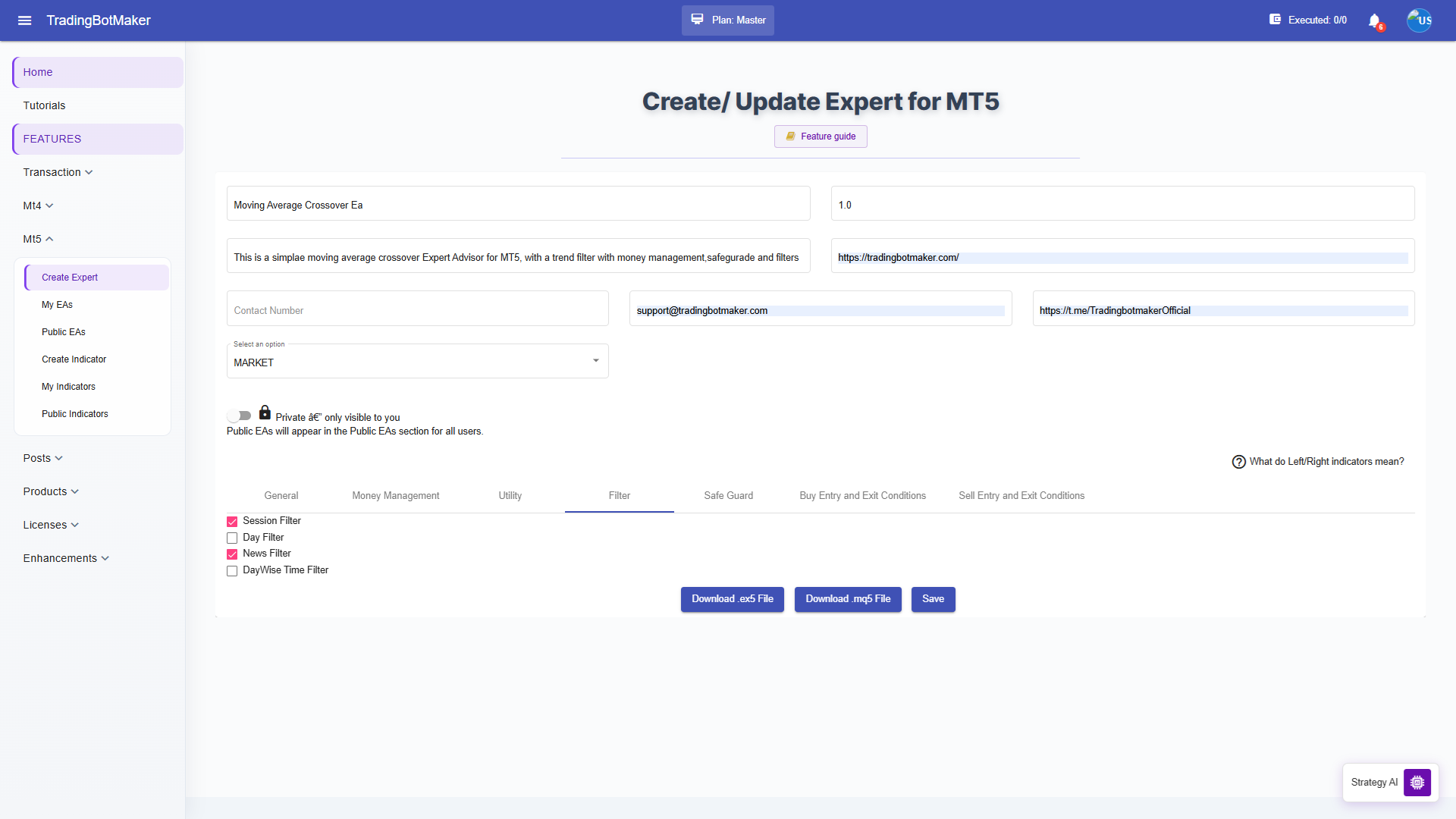Open What do Left/Right indicators mean link
The width and height of the screenshot is (1456, 819).
[1326, 462]
